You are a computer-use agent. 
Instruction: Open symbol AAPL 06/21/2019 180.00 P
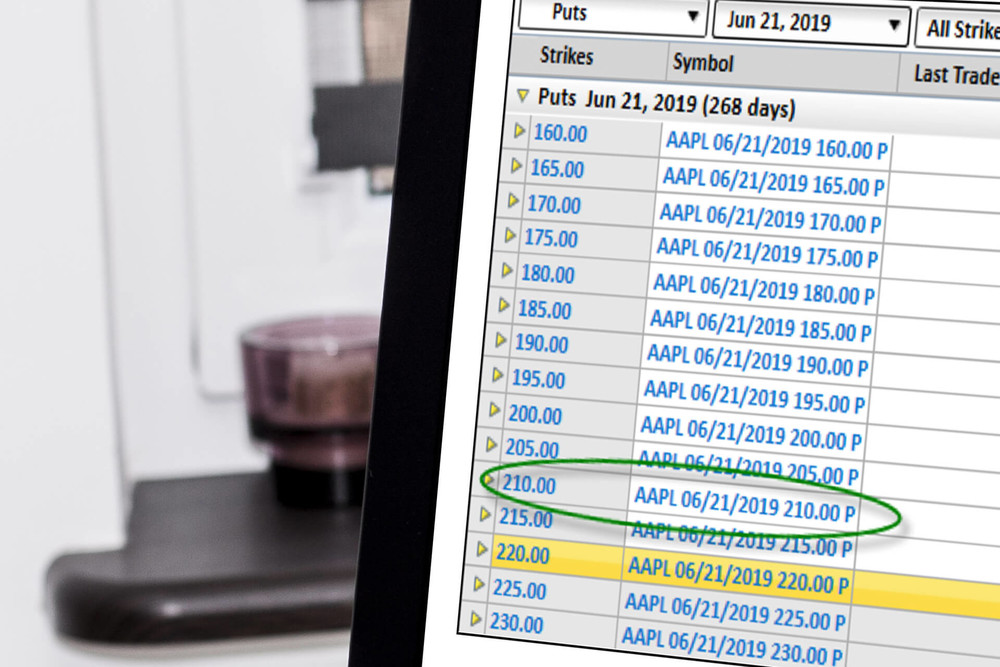(763, 290)
